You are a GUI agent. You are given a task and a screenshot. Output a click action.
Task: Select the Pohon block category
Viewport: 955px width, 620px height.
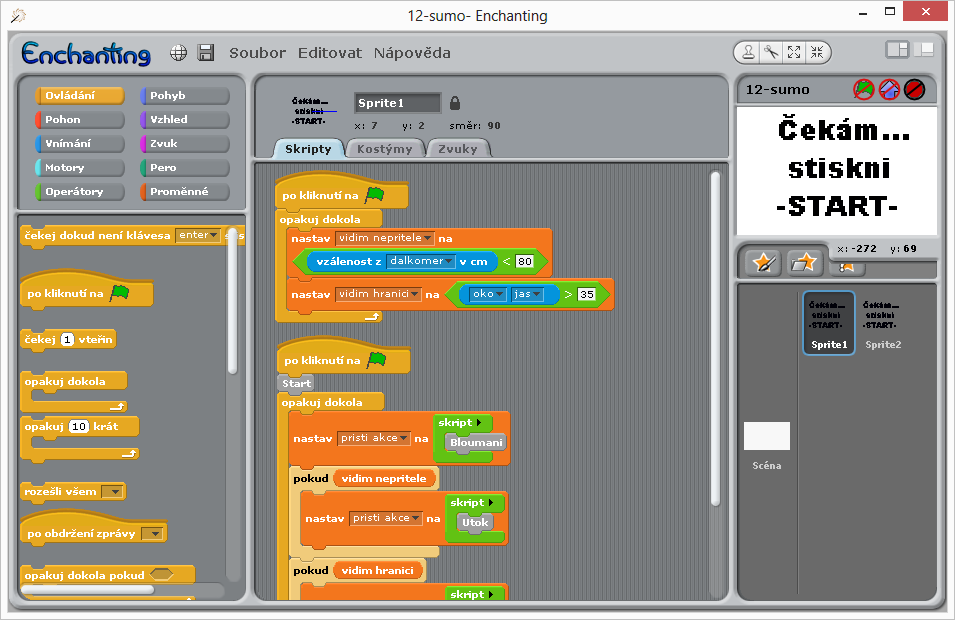click(x=80, y=119)
